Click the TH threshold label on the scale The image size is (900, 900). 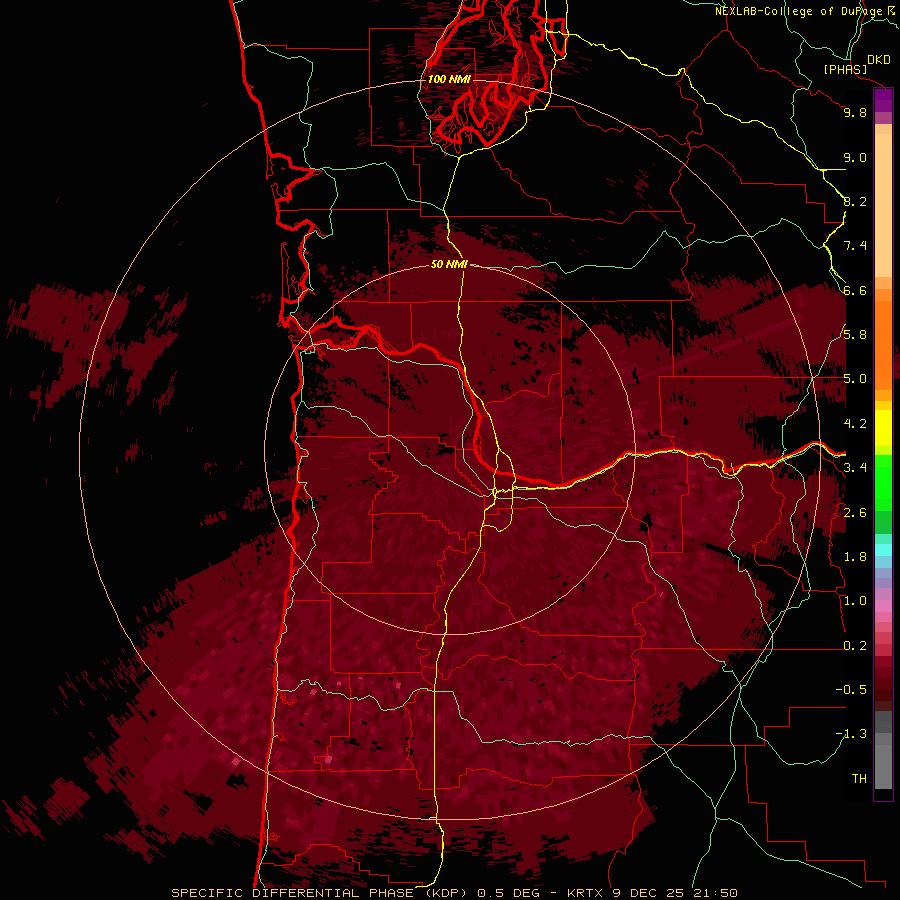(x=859, y=779)
